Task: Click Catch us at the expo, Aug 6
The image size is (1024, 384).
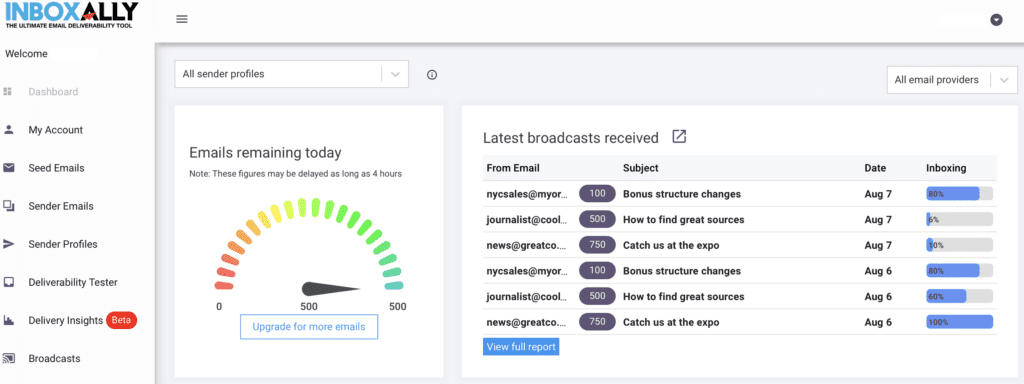Action: (671, 322)
